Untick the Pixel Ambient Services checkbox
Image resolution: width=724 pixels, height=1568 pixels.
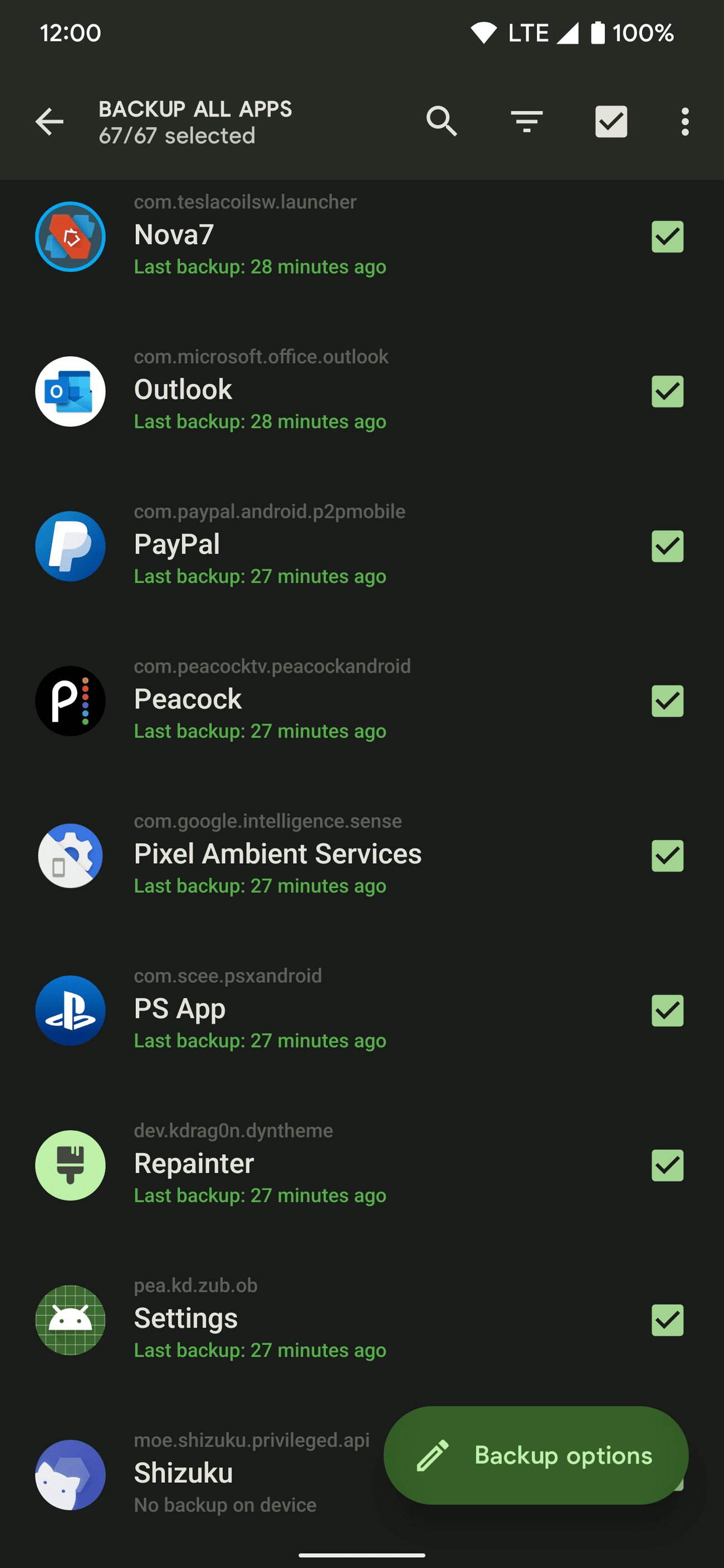tap(667, 856)
